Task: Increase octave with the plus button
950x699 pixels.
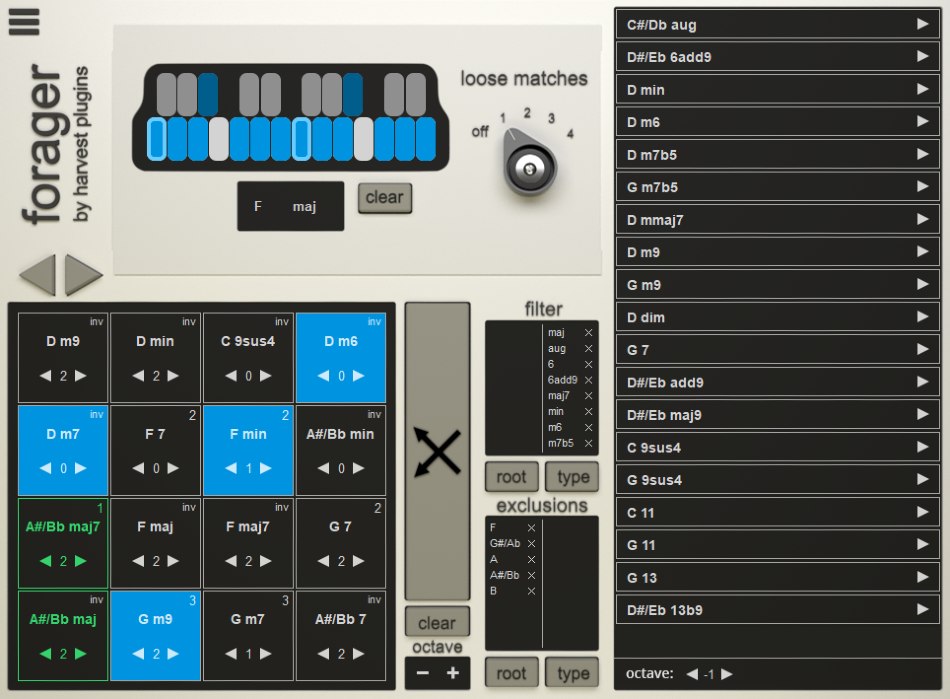Action: pos(453,673)
